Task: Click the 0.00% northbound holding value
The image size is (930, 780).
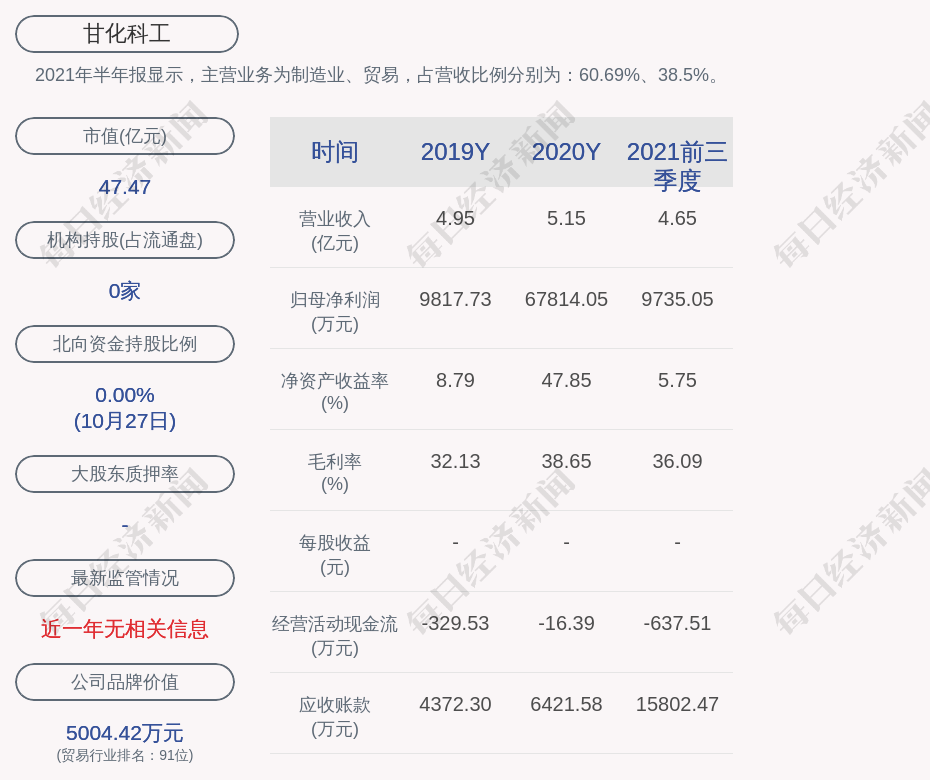Action: 125,394
